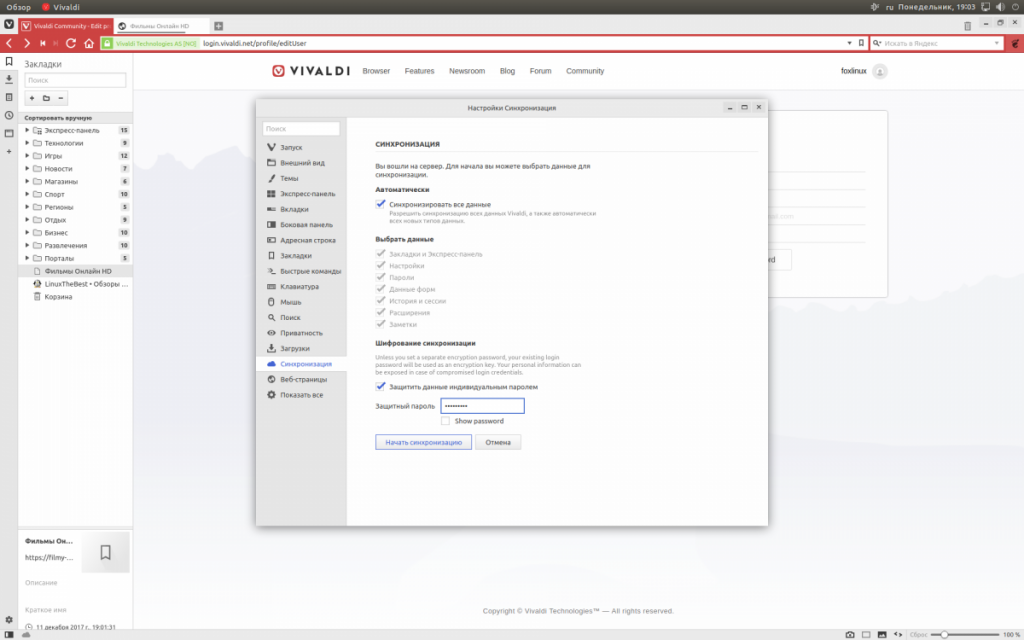The width and height of the screenshot is (1024, 640).
Task: Open Вкладки settings section
Action: coord(301,209)
